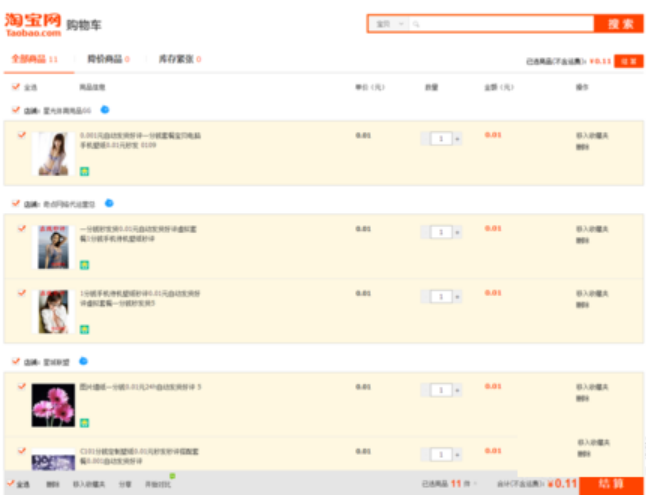This screenshot has height=496, width=646.
Task: Switch to 全部商品 tab
Action: (x=34, y=59)
